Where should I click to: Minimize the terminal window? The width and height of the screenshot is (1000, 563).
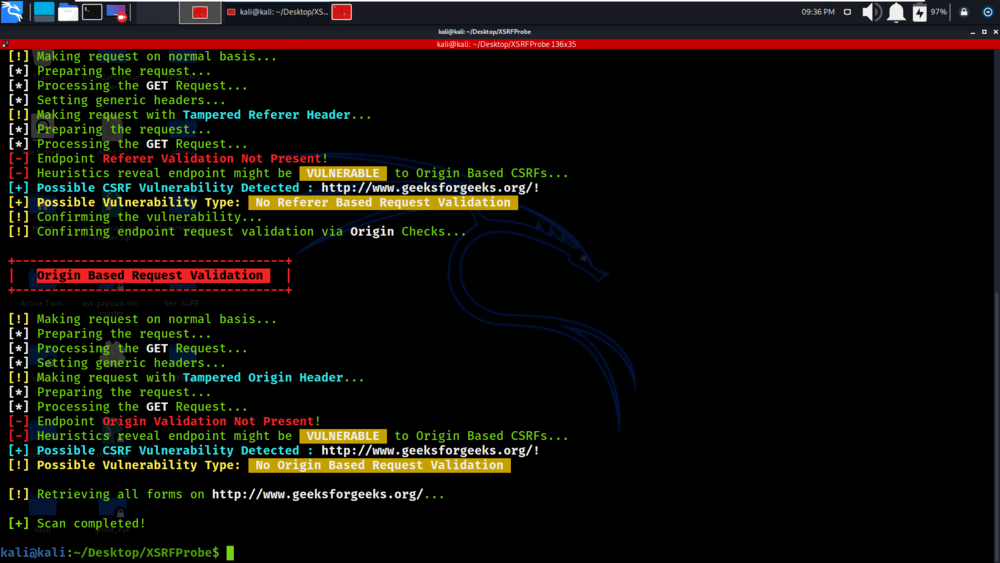973,32
